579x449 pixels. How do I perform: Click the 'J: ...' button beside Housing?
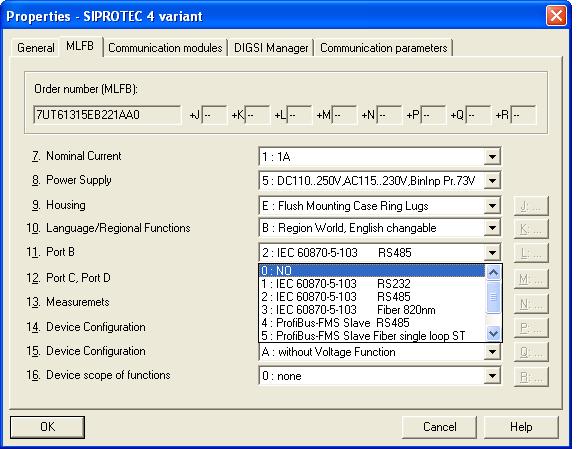tap(531, 206)
